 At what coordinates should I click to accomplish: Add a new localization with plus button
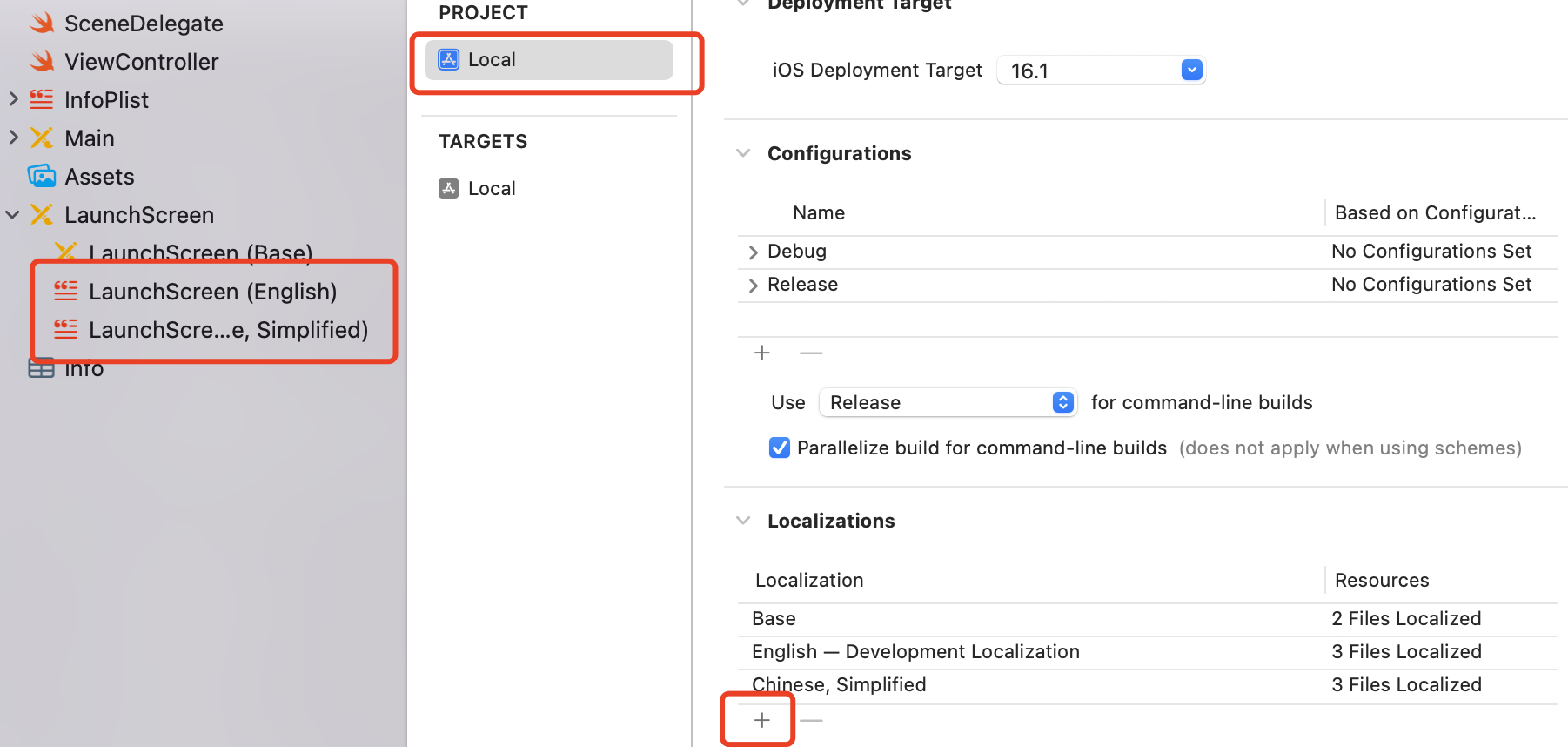761,720
